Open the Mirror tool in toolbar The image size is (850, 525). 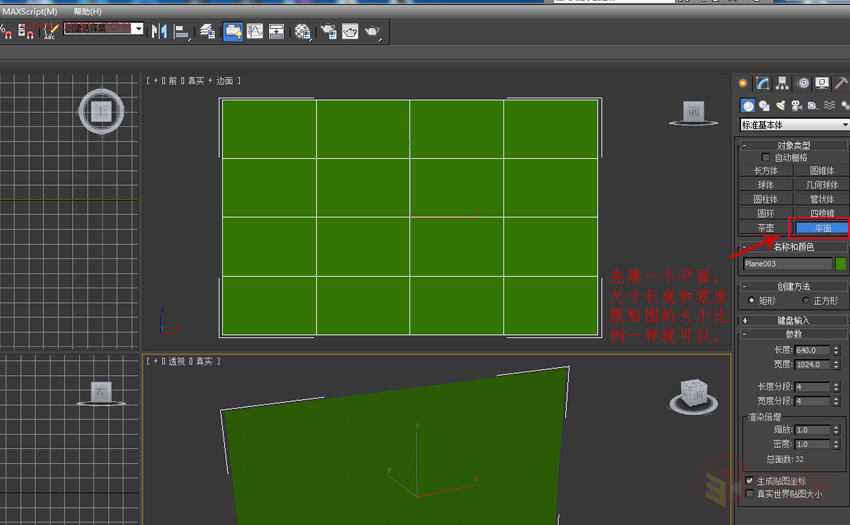[159, 32]
